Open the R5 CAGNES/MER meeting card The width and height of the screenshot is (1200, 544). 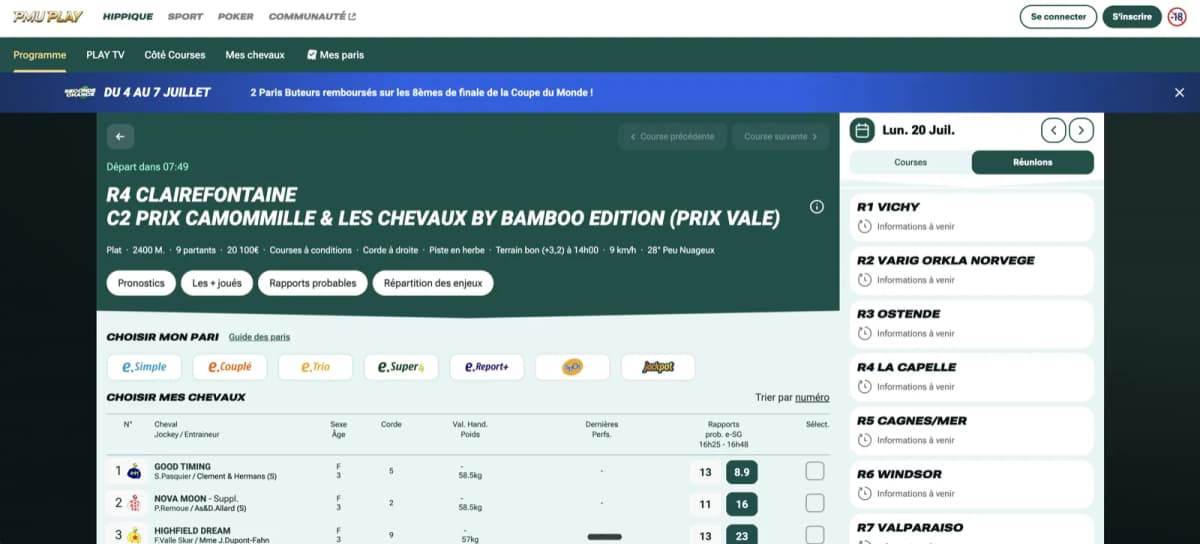pyautogui.click(x=971, y=429)
